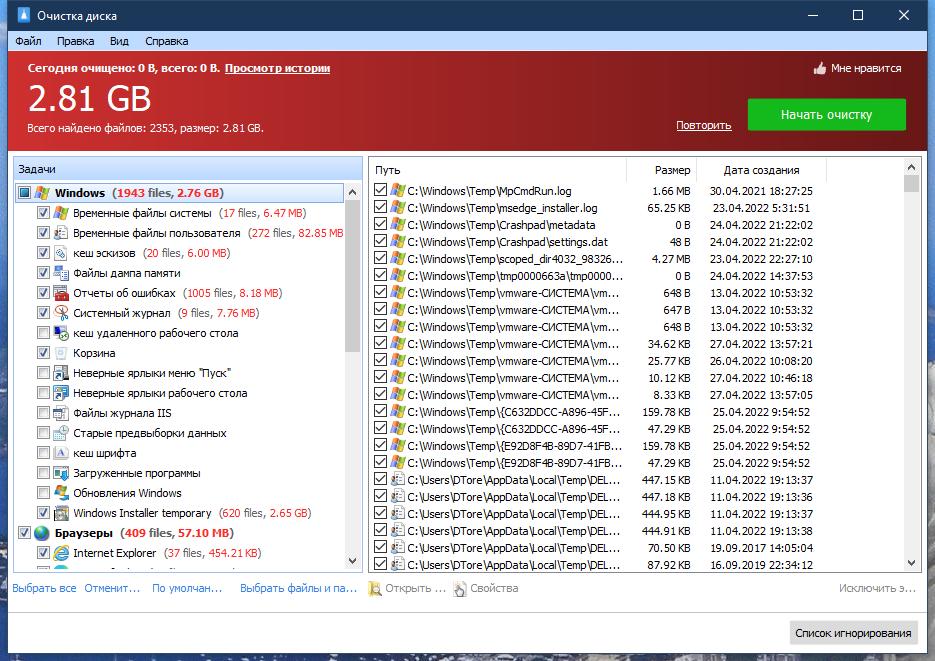The height and width of the screenshot is (661, 935).
Task: Open the Файл menu
Action: pyautogui.click(x=28, y=41)
